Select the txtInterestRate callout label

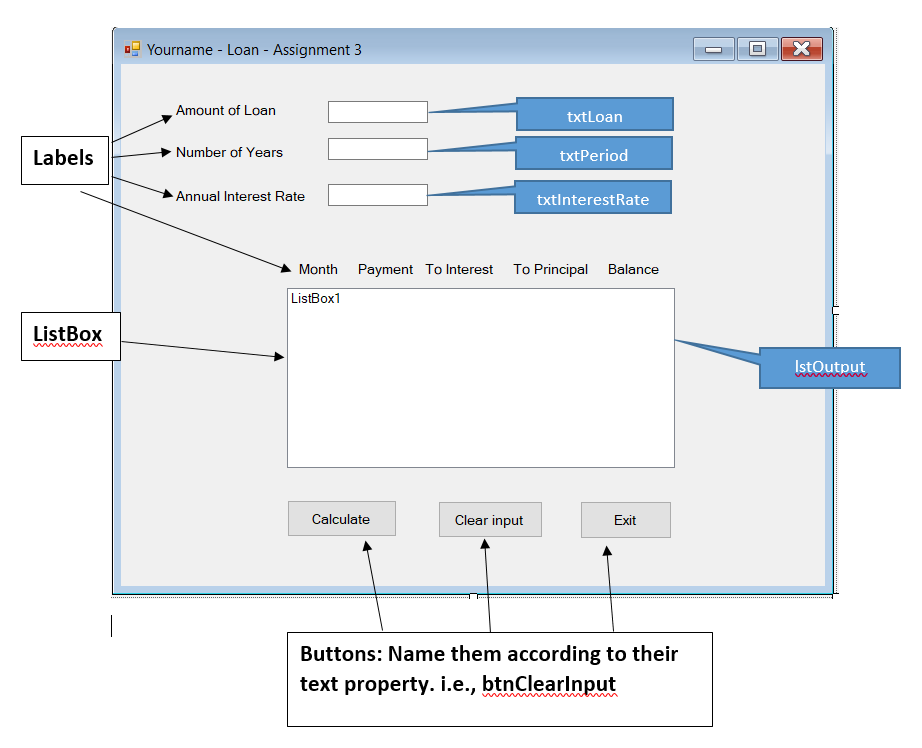592,198
